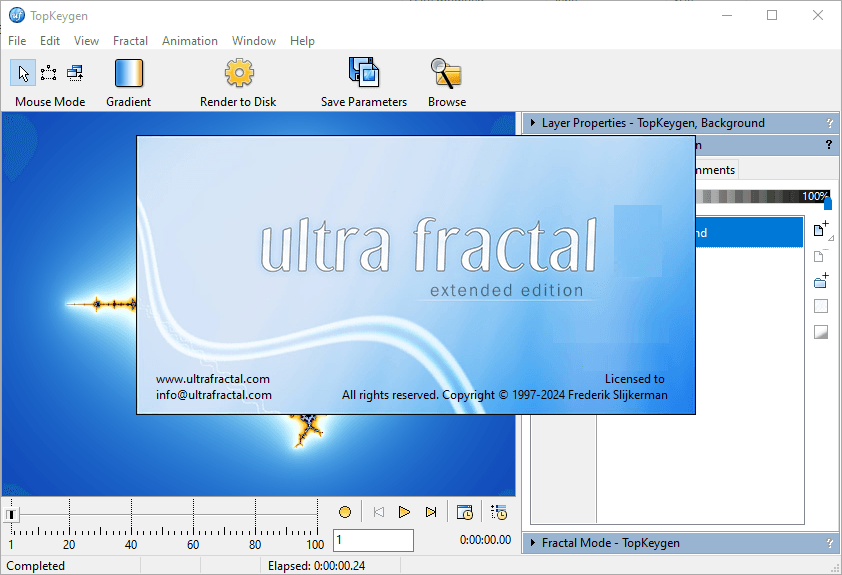Click the Browse toolbar label

(x=447, y=102)
